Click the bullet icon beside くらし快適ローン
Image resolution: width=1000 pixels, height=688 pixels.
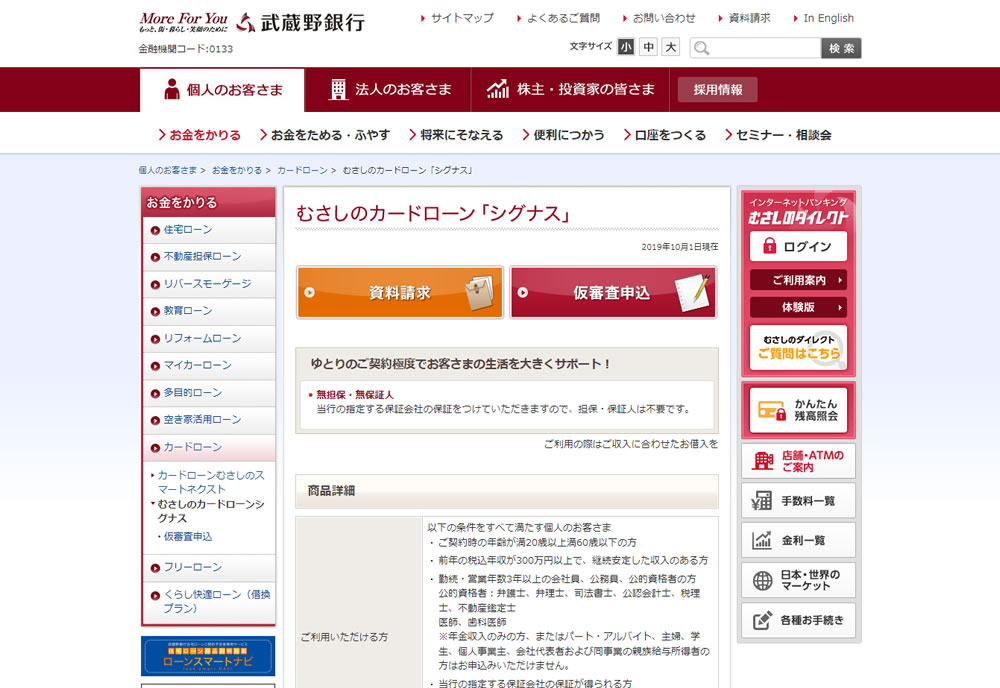pyautogui.click(x=155, y=596)
